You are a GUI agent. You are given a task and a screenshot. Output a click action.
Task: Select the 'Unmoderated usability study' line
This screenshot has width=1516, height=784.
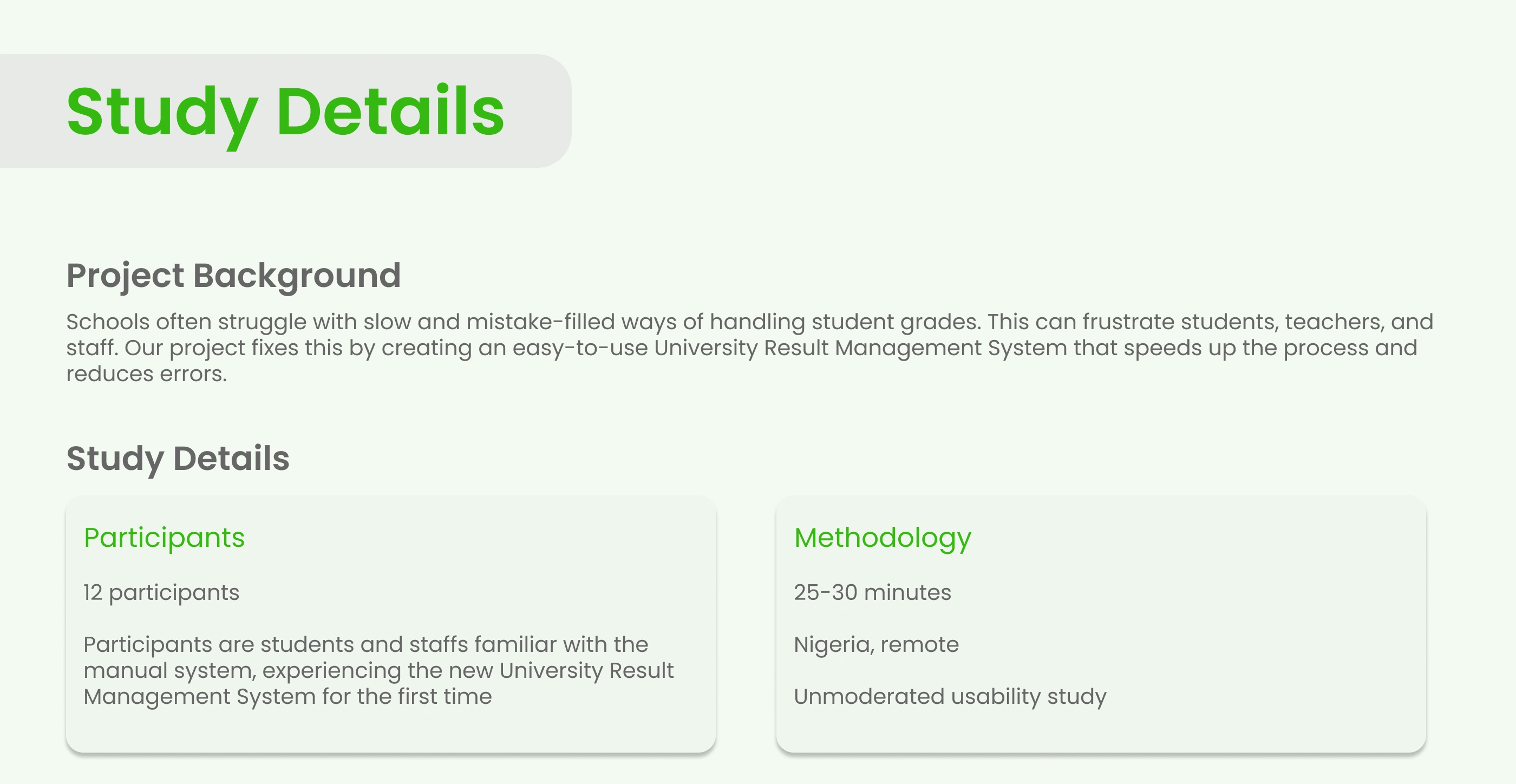(x=950, y=697)
